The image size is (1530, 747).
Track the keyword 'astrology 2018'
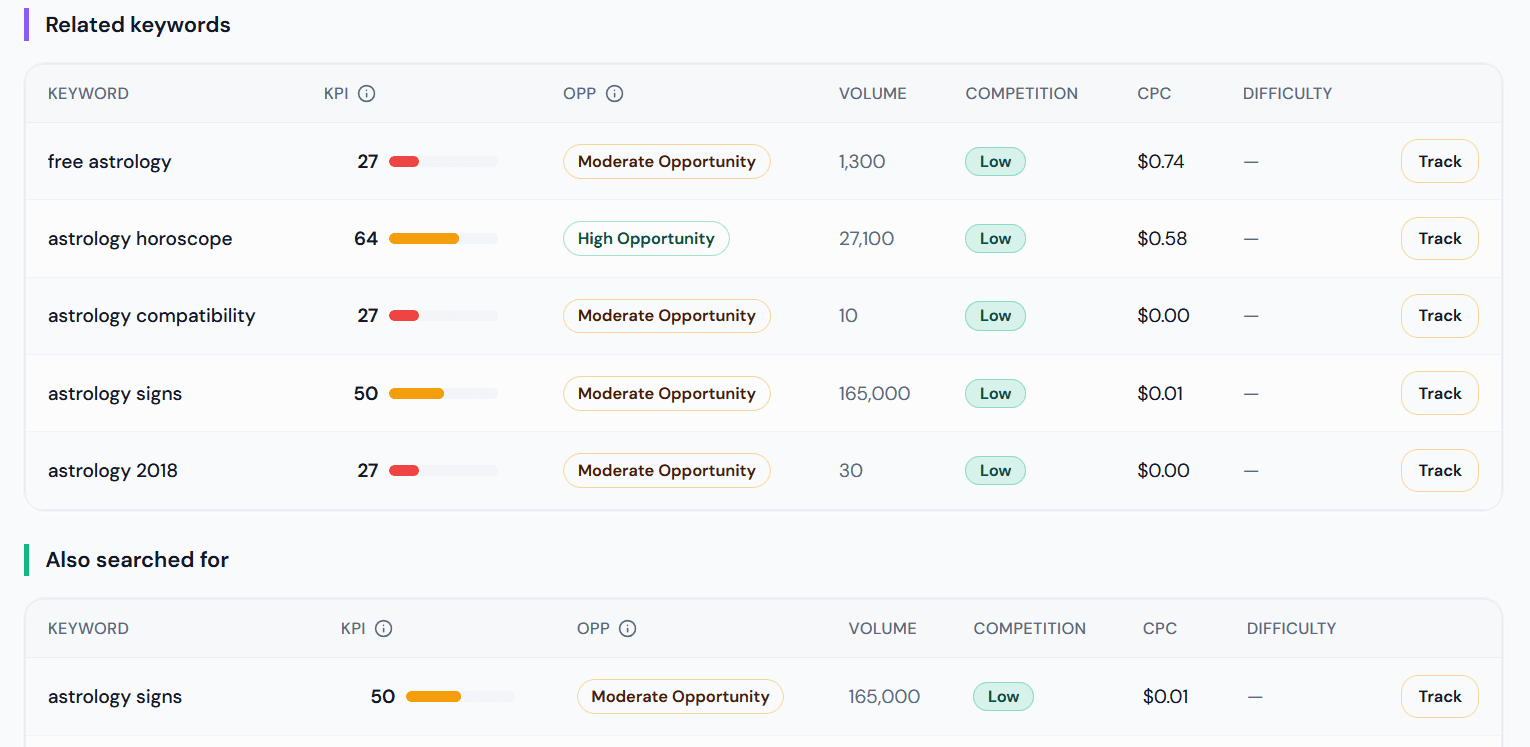click(1439, 470)
